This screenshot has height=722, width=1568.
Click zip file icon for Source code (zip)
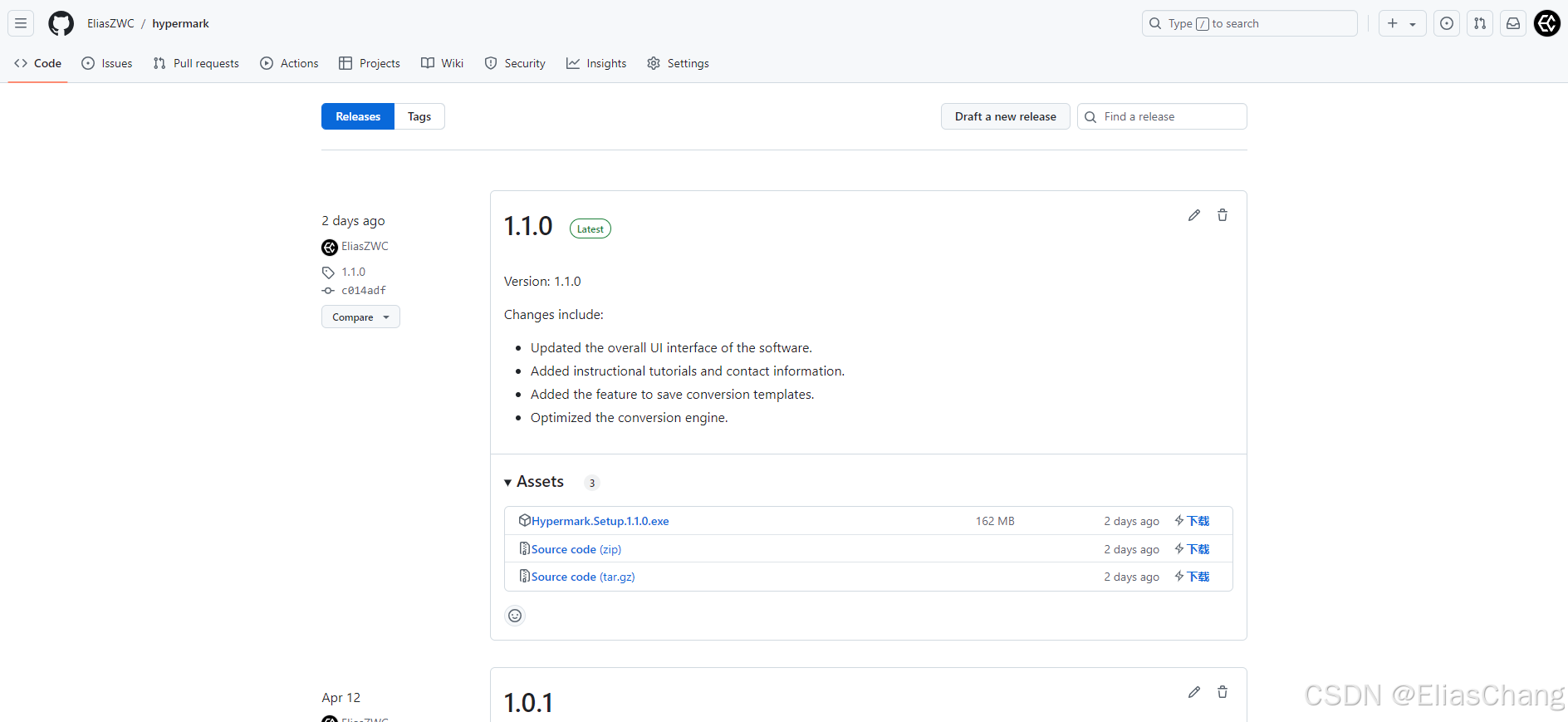(525, 548)
